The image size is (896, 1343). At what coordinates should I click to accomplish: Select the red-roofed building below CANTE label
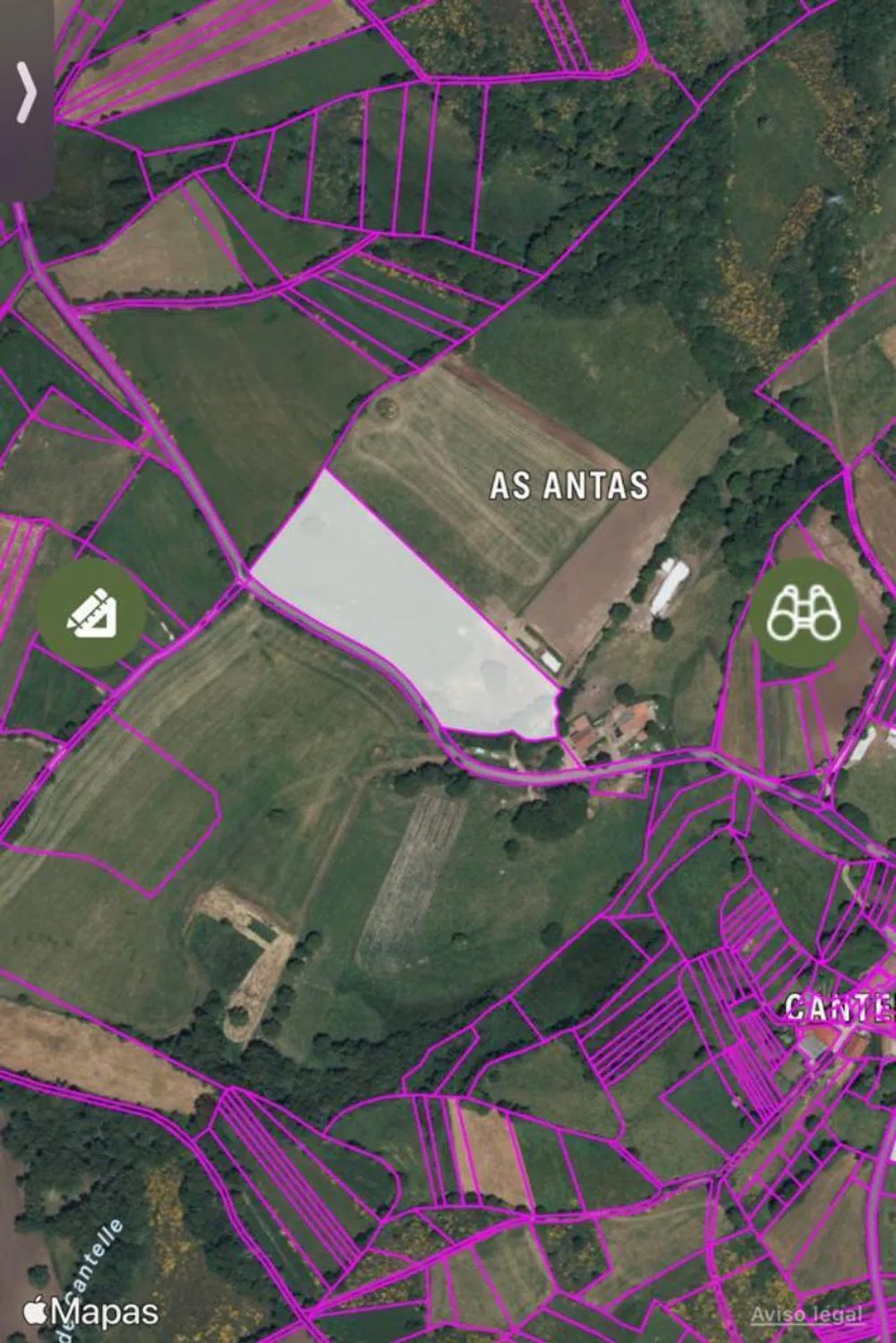[x=834, y=1043]
